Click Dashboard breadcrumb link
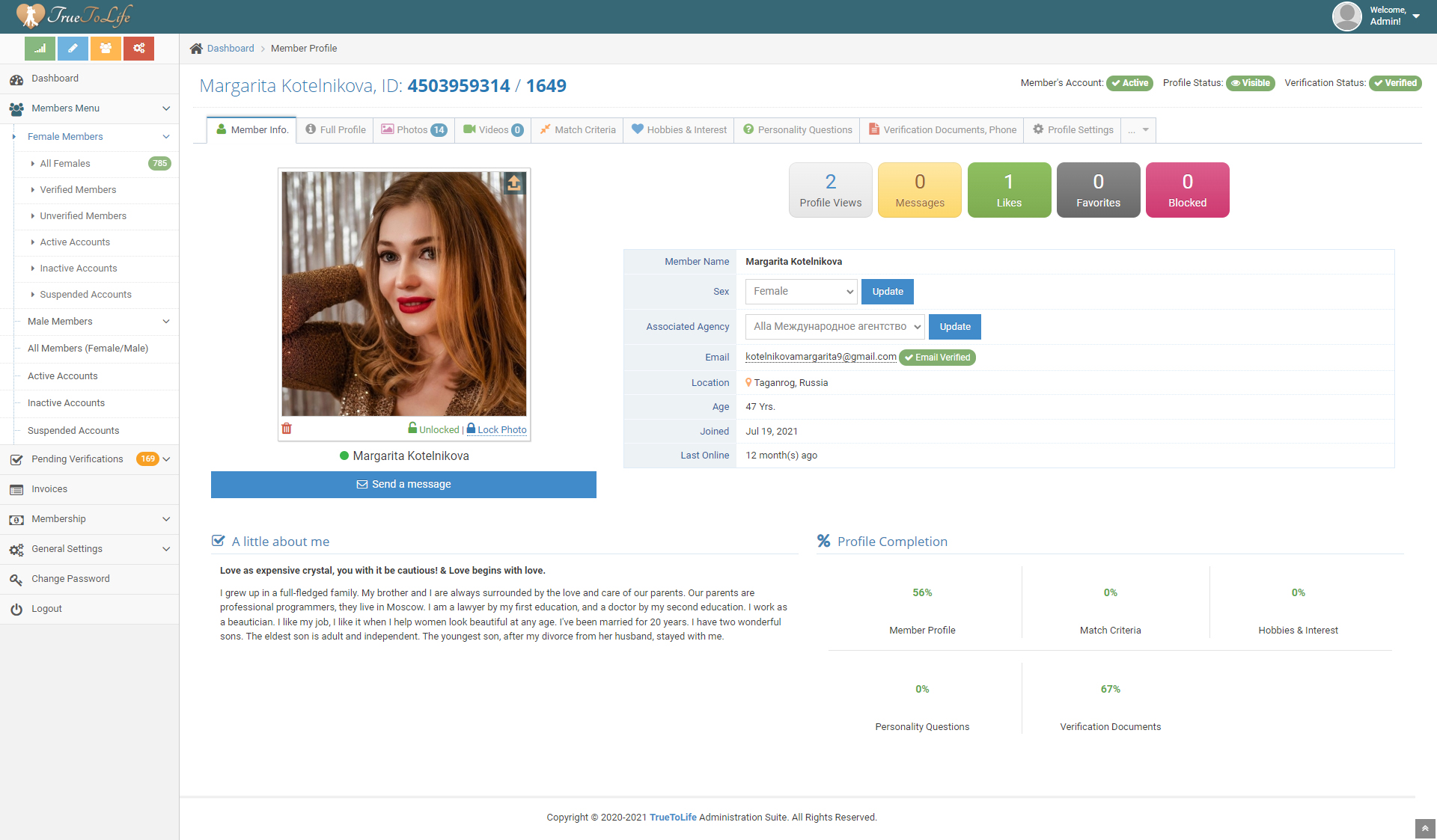 point(231,49)
